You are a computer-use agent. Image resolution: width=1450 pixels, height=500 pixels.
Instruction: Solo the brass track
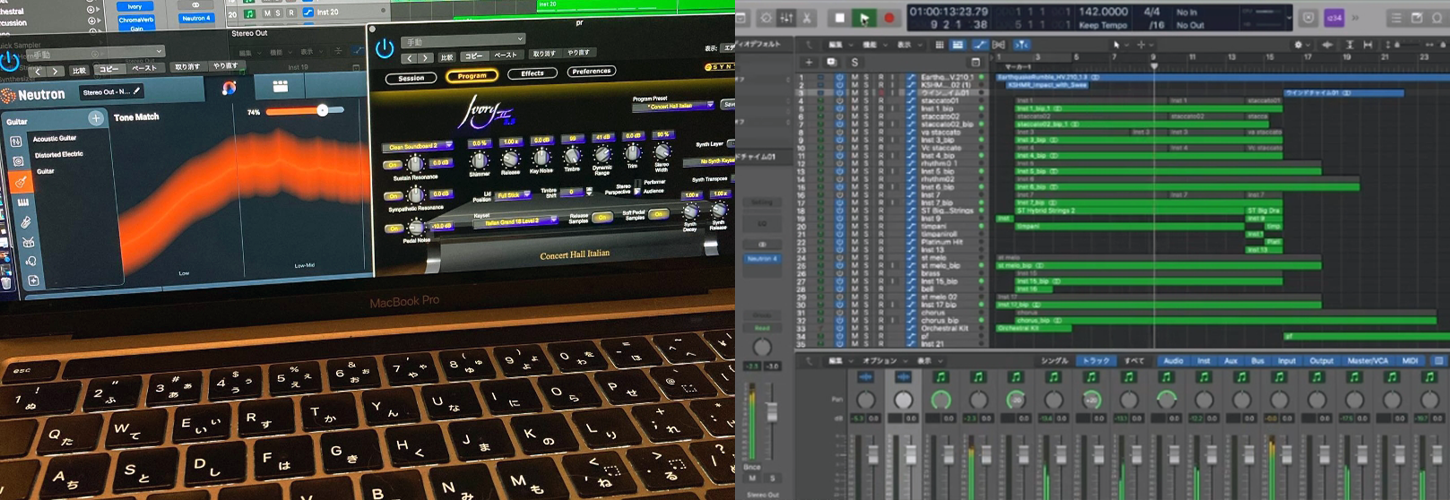tap(868, 273)
